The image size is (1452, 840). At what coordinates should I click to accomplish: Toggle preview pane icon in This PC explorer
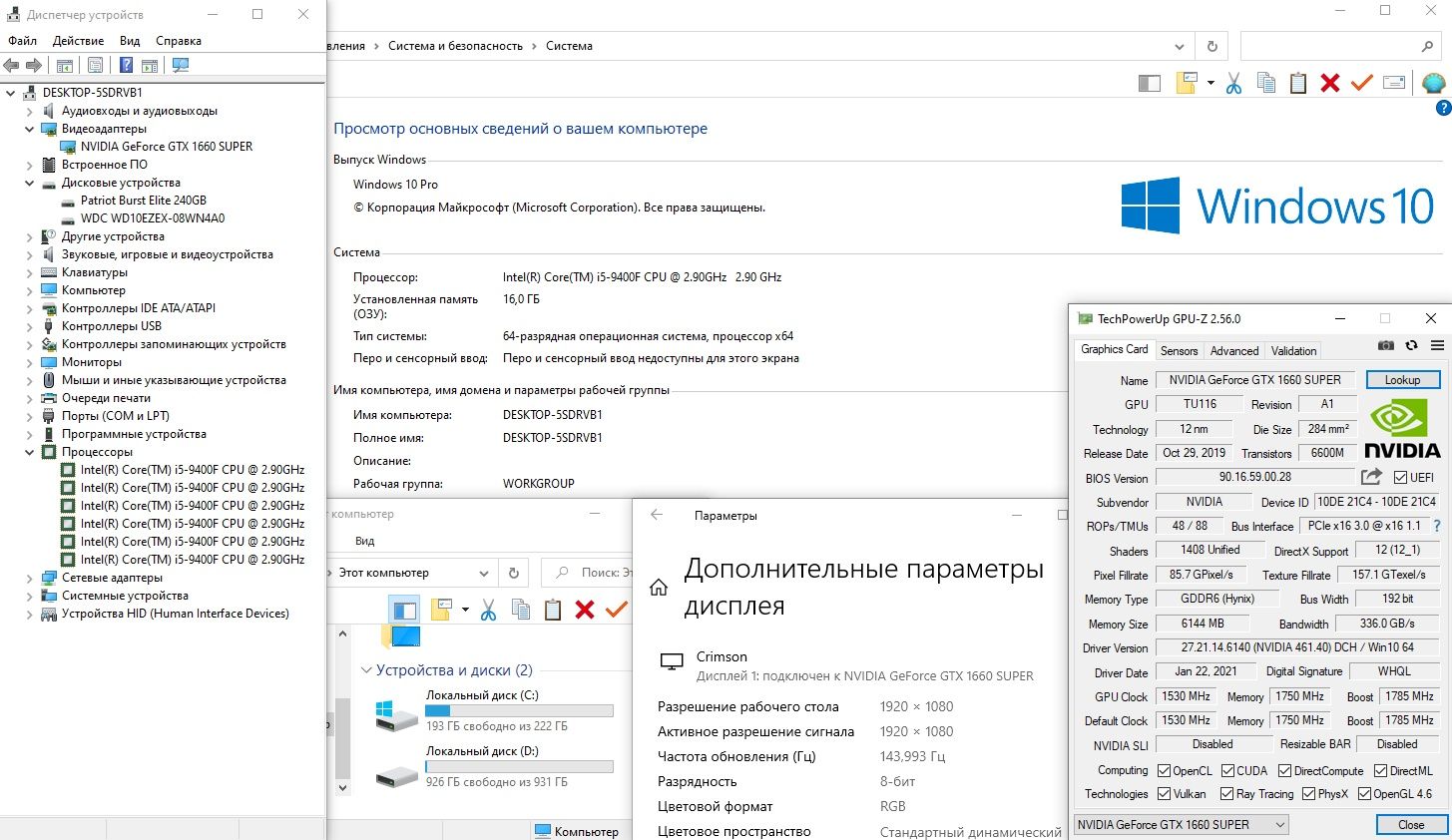pyautogui.click(x=404, y=610)
